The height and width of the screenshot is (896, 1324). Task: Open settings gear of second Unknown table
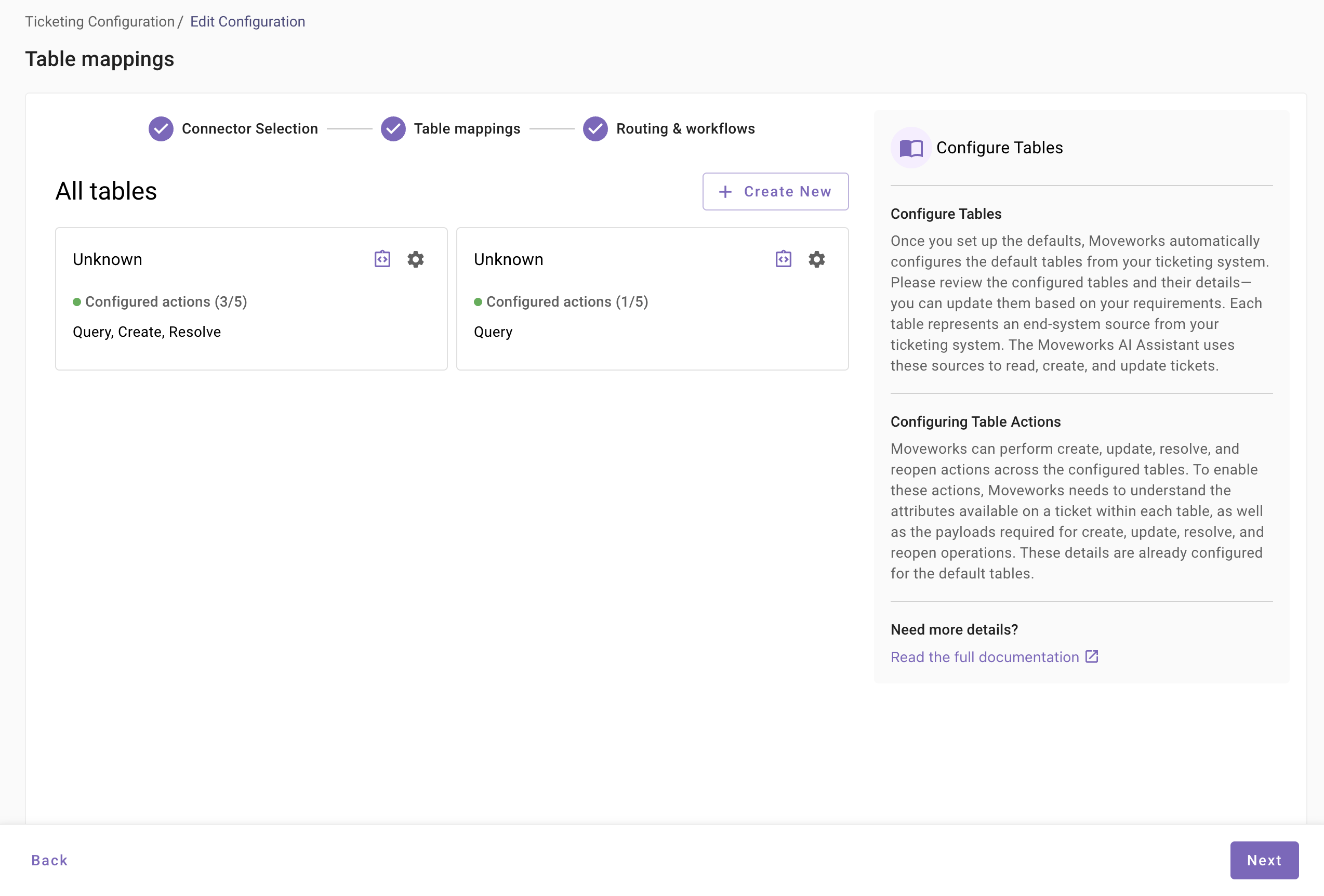click(816, 259)
